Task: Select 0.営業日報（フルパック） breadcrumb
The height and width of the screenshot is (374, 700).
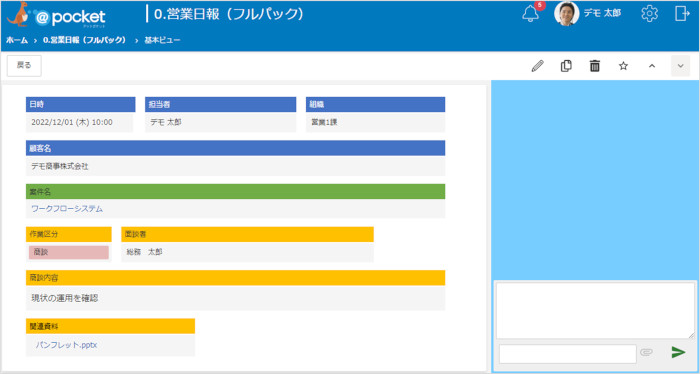Action: (85, 40)
